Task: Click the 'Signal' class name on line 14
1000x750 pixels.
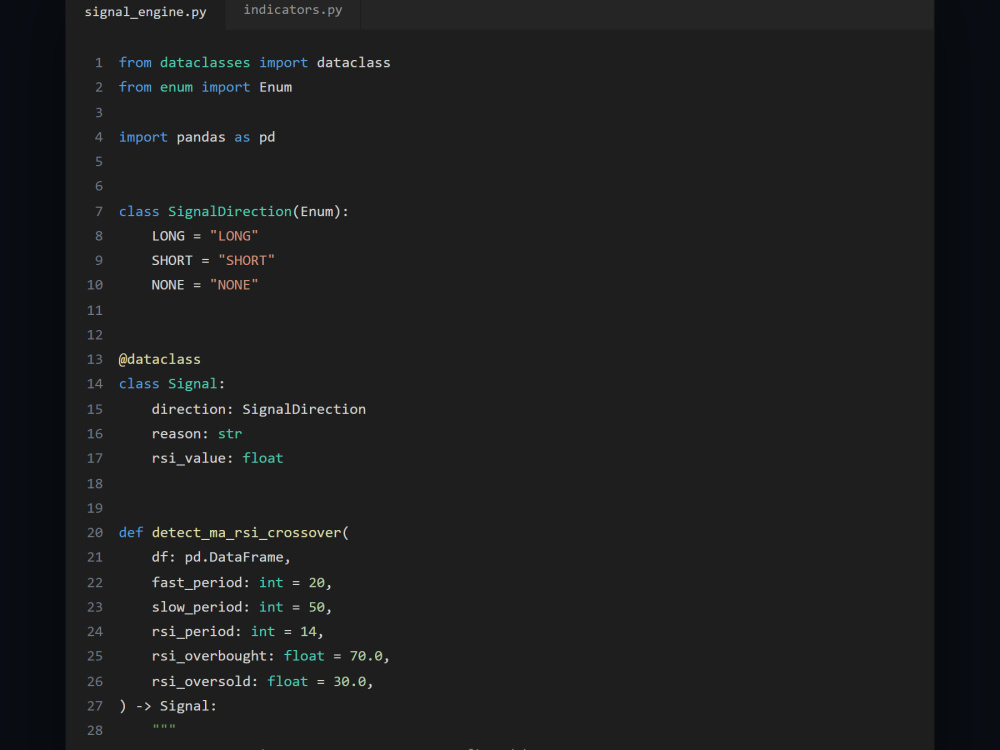Action: coord(193,384)
